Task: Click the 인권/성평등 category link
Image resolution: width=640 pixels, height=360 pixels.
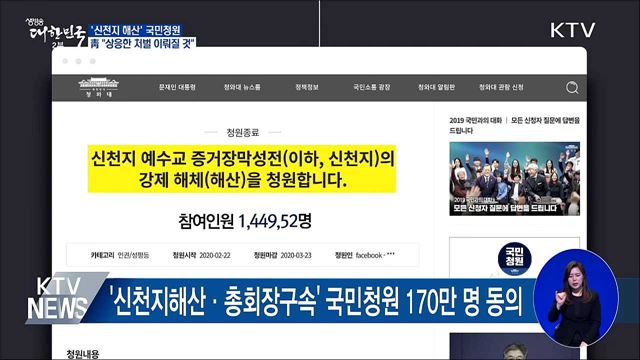Action: coord(133,255)
